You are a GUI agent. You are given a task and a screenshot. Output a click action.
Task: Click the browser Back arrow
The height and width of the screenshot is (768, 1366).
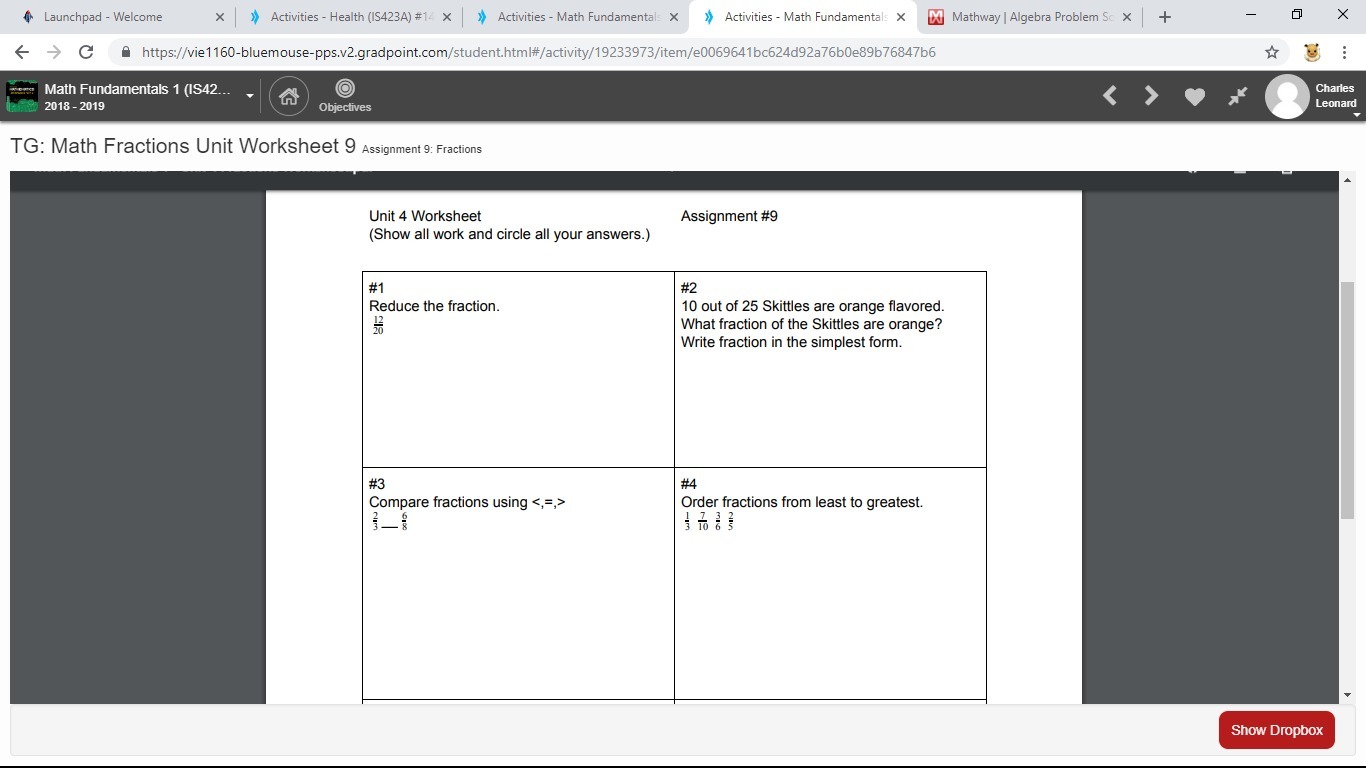[22, 52]
